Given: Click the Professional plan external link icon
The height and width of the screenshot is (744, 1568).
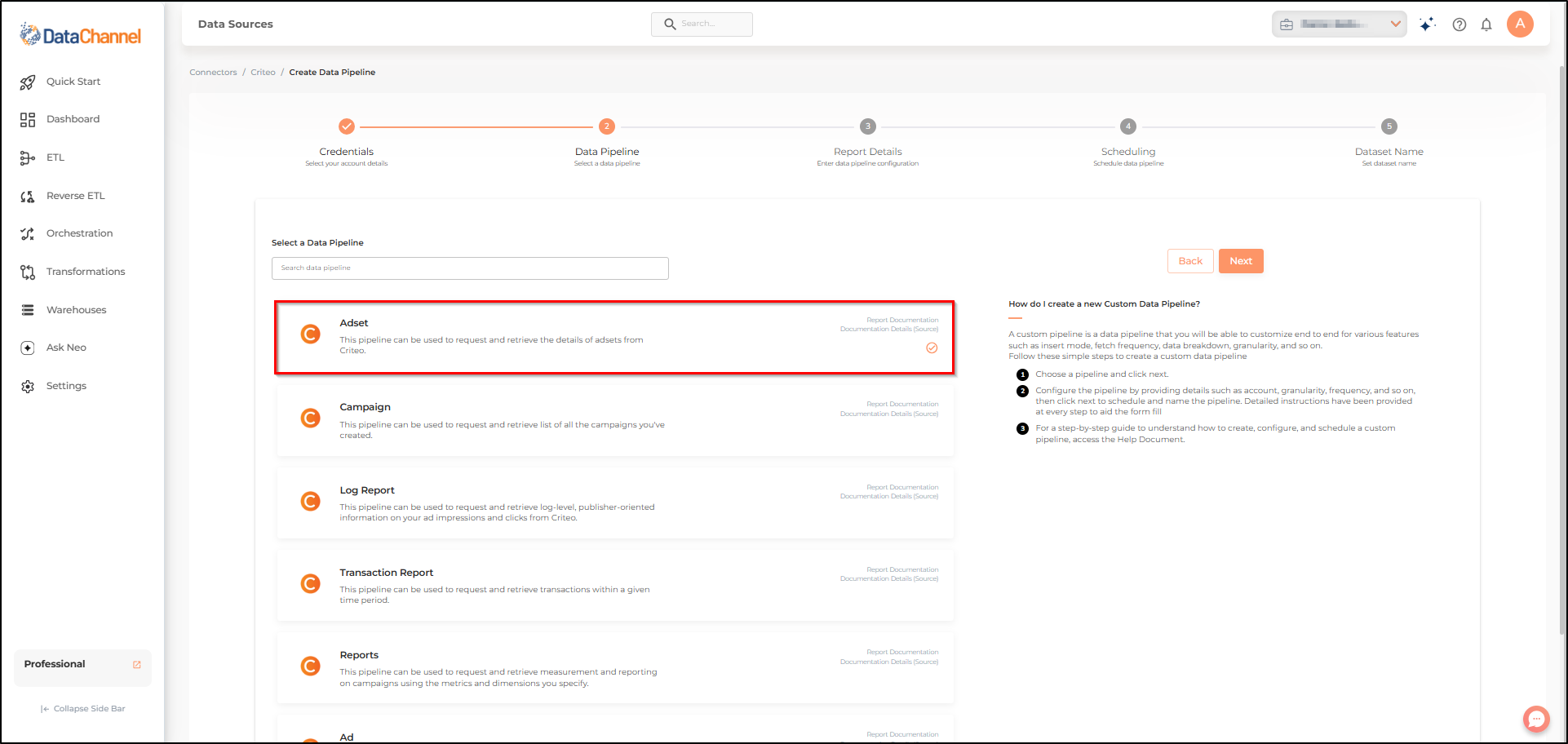Looking at the screenshot, I should pos(137,664).
